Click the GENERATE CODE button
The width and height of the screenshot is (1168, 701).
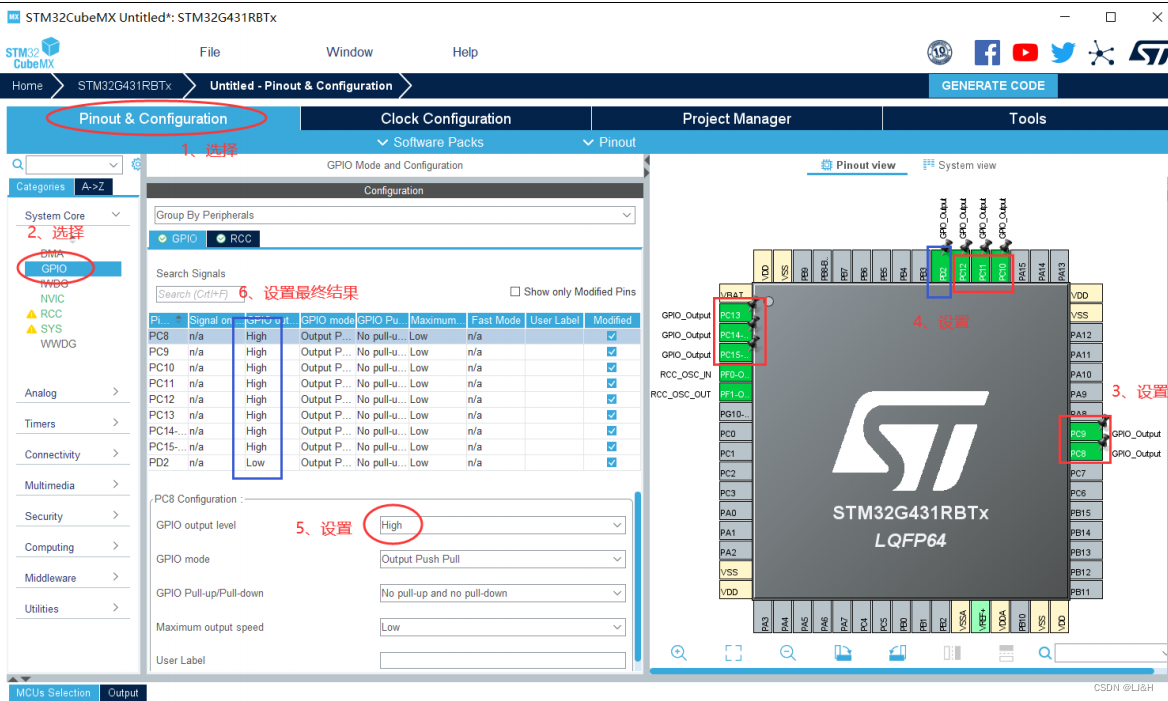point(992,86)
